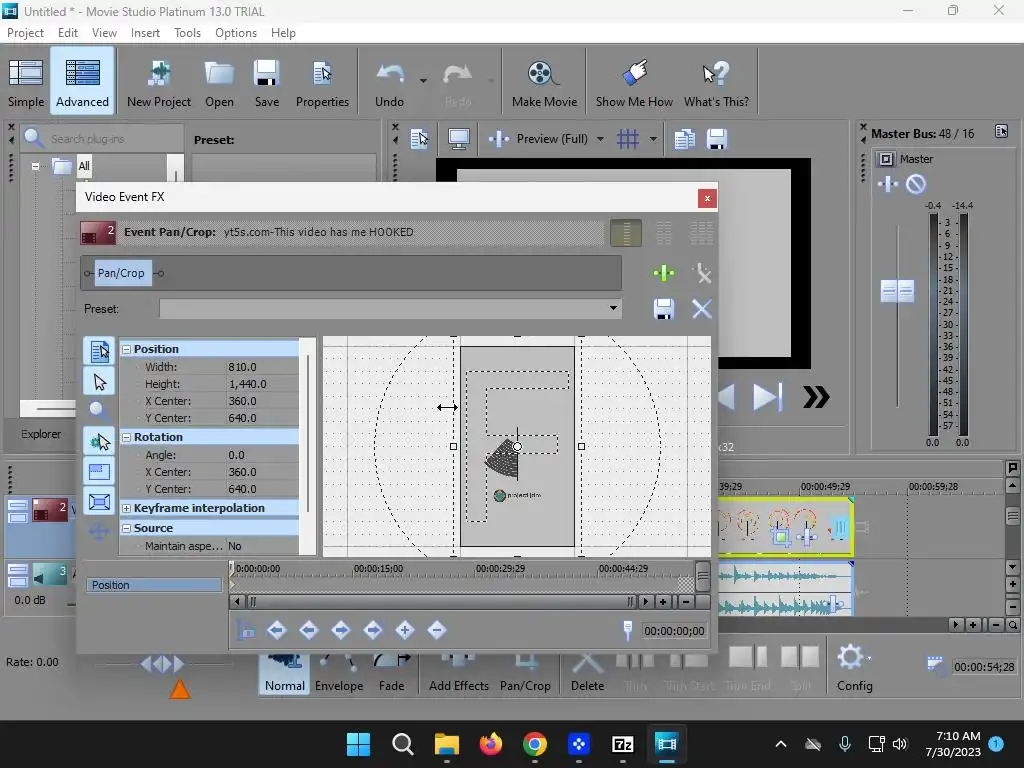The width and height of the screenshot is (1024, 768).
Task: Select the Pan/Crop chain node
Action: click(x=121, y=273)
